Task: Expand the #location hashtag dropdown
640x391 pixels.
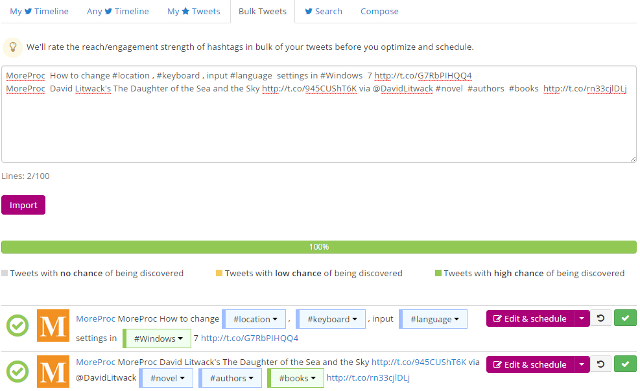Action: click(x=255, y=319)
